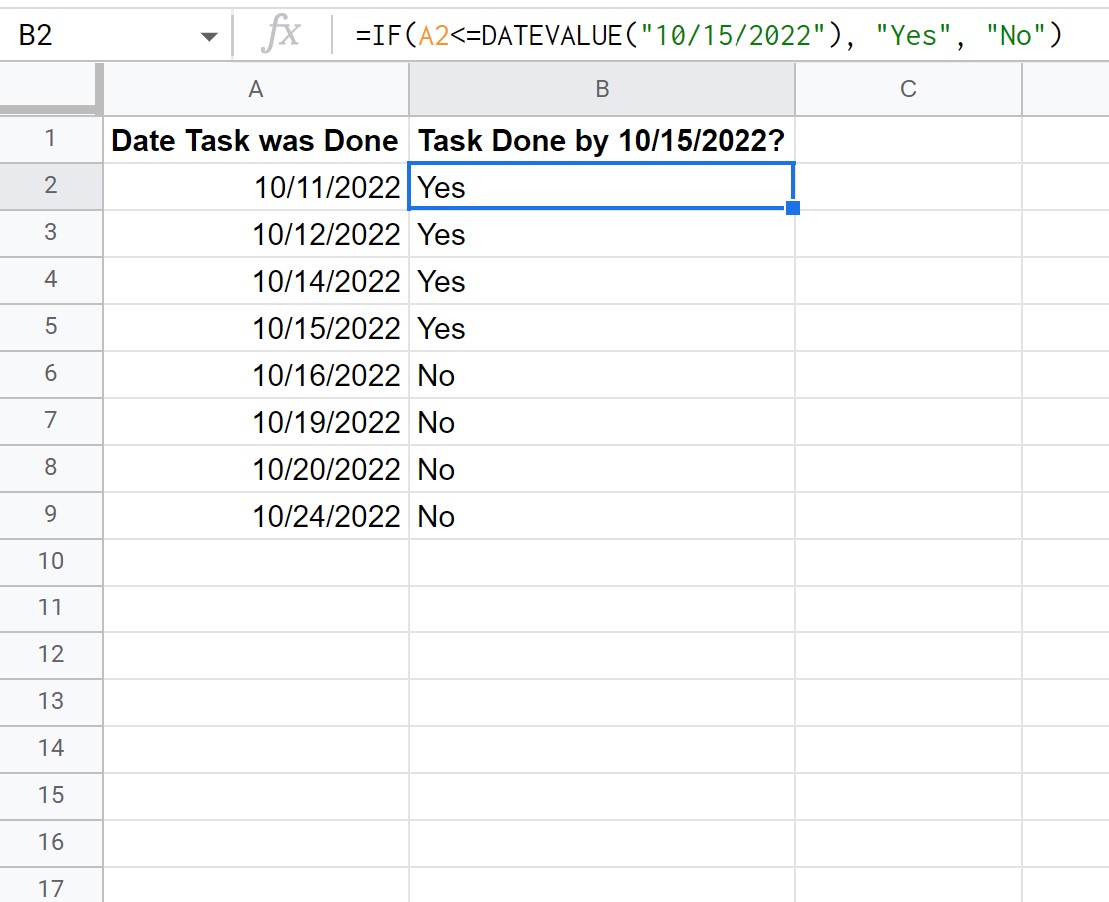Image resolution: width=1109 pixels, height=902 pixels.
Task: Select column C header
Action: [x=908, y=89]
